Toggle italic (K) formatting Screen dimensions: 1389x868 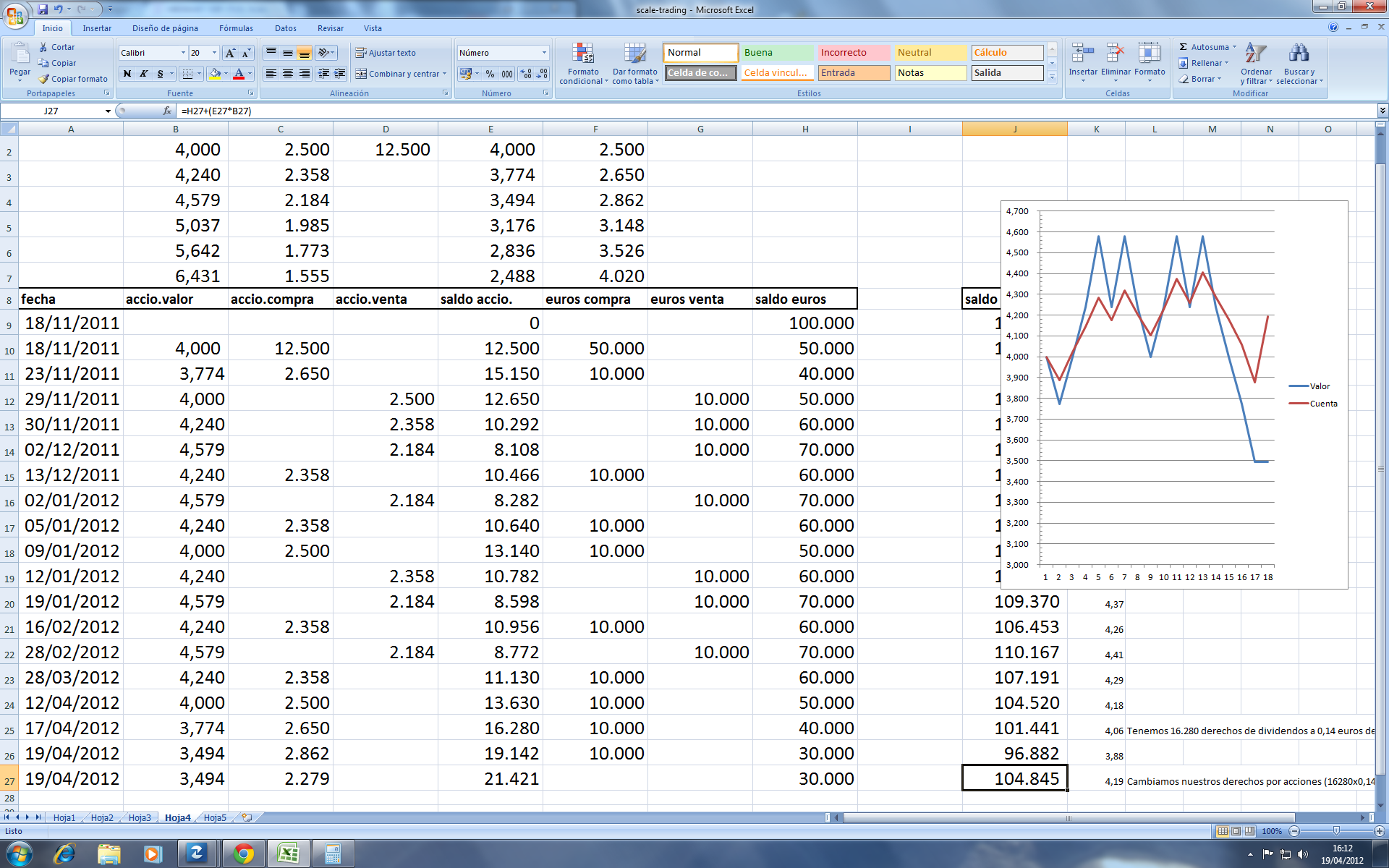pos(143,74)
